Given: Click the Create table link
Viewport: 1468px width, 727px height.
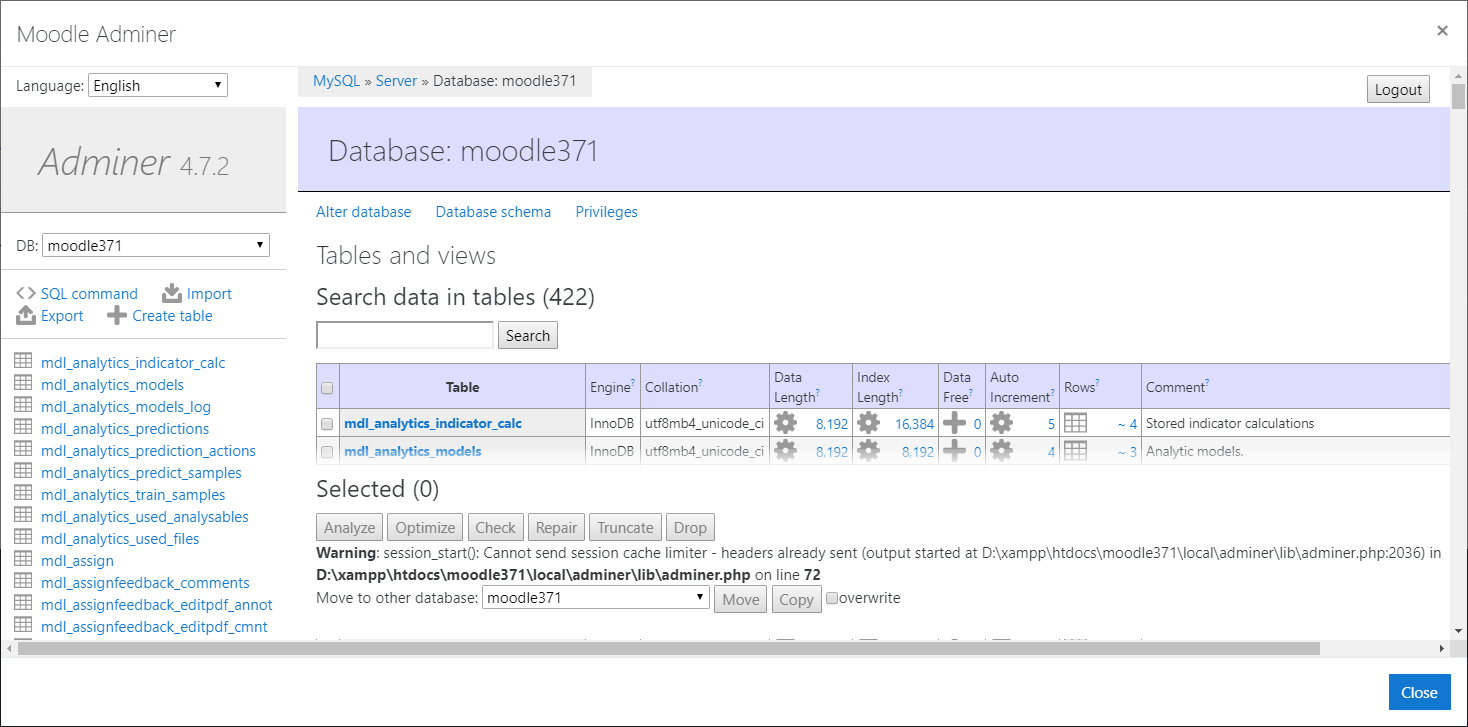Looking at the screenshot, I should click(x=172, y=315).
